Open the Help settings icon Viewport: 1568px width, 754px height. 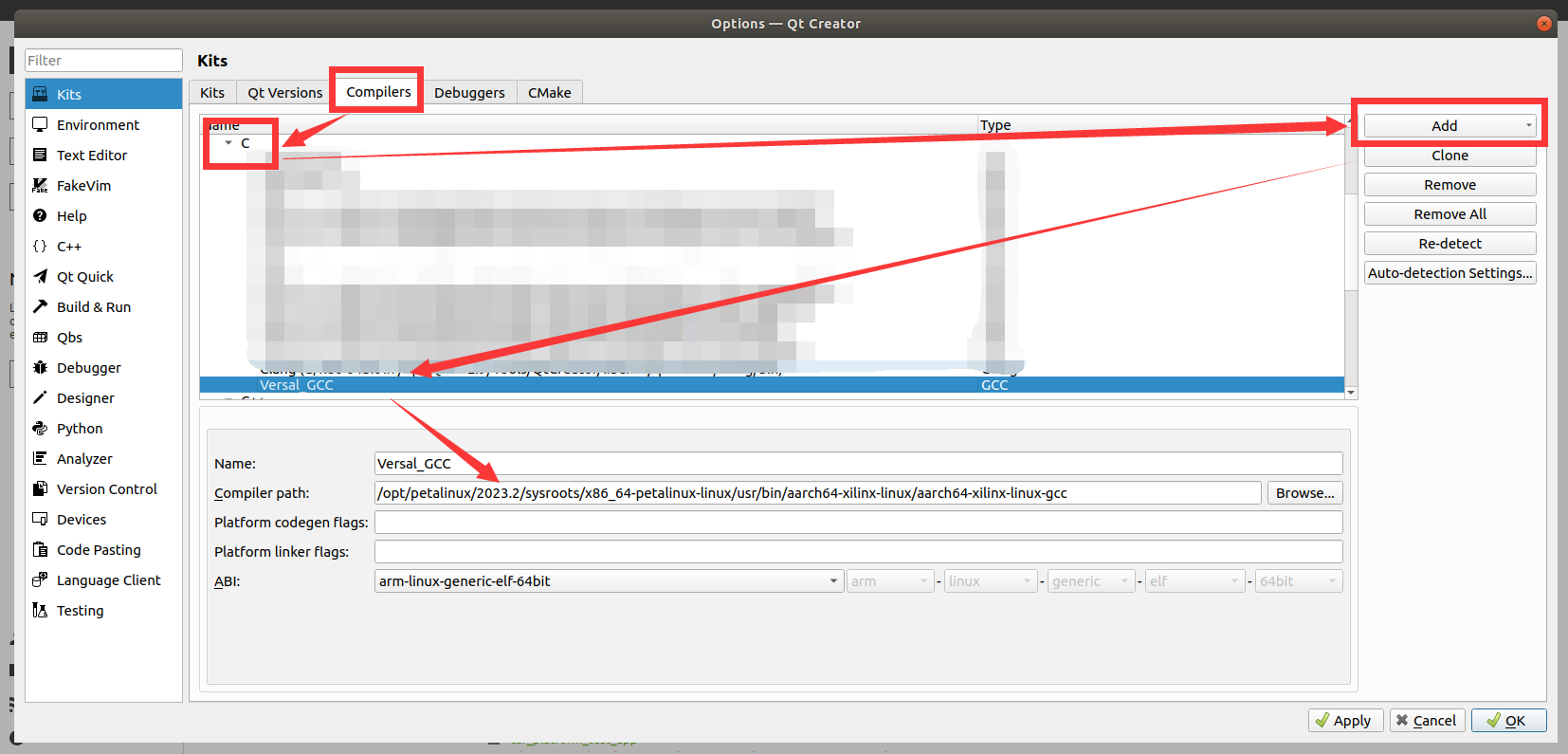click(40, 215)
